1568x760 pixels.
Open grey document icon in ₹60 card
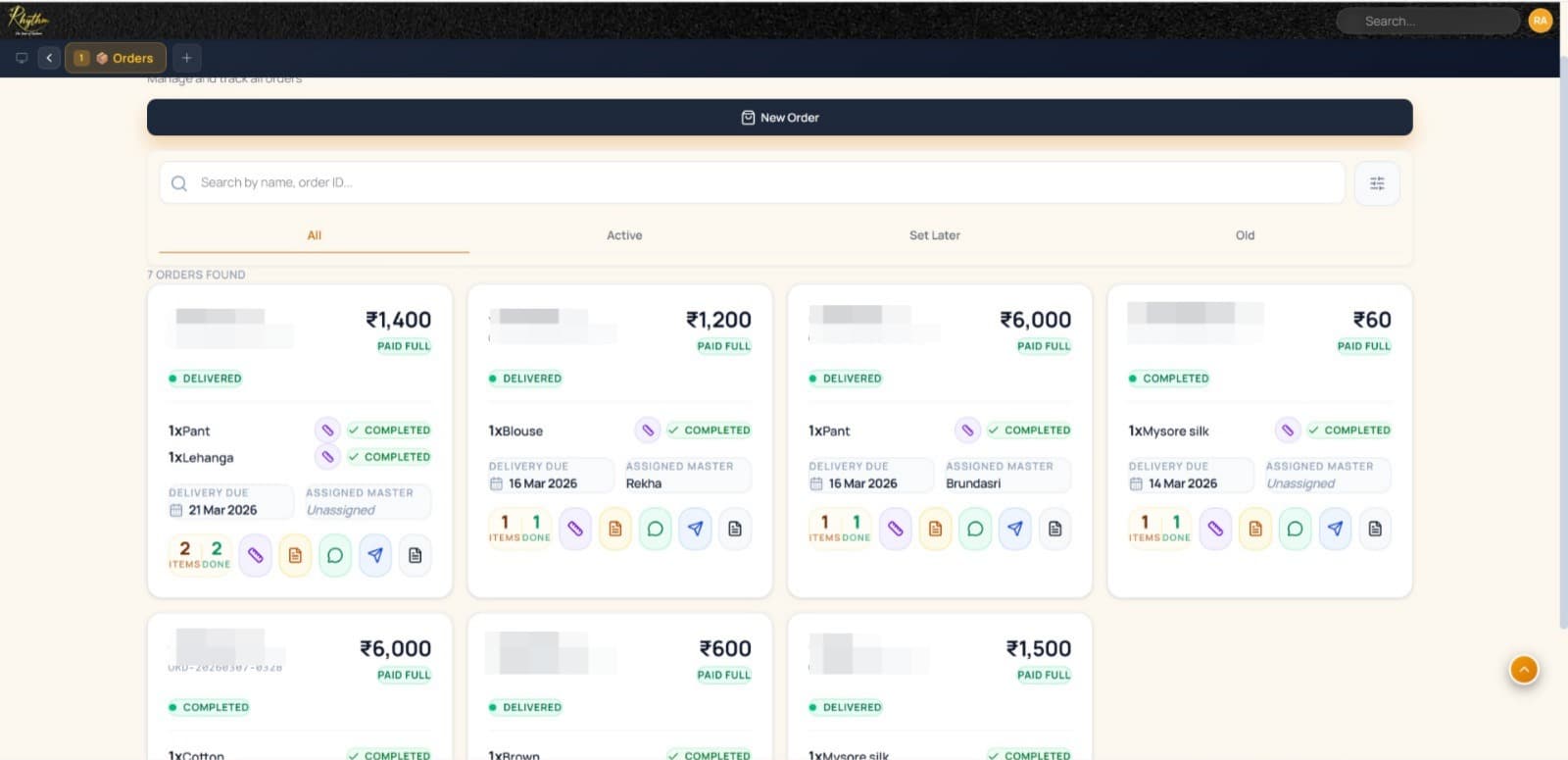pos(1375,530)
